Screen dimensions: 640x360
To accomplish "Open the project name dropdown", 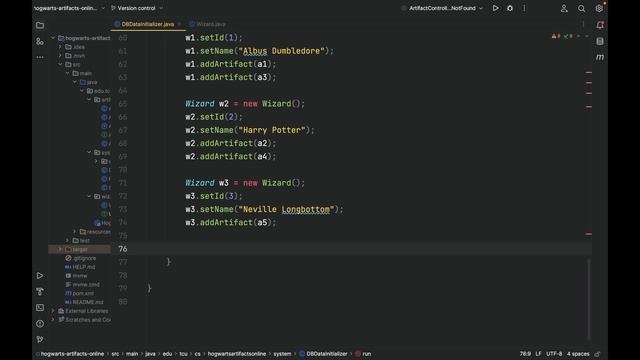I will (x=69, y=8).
